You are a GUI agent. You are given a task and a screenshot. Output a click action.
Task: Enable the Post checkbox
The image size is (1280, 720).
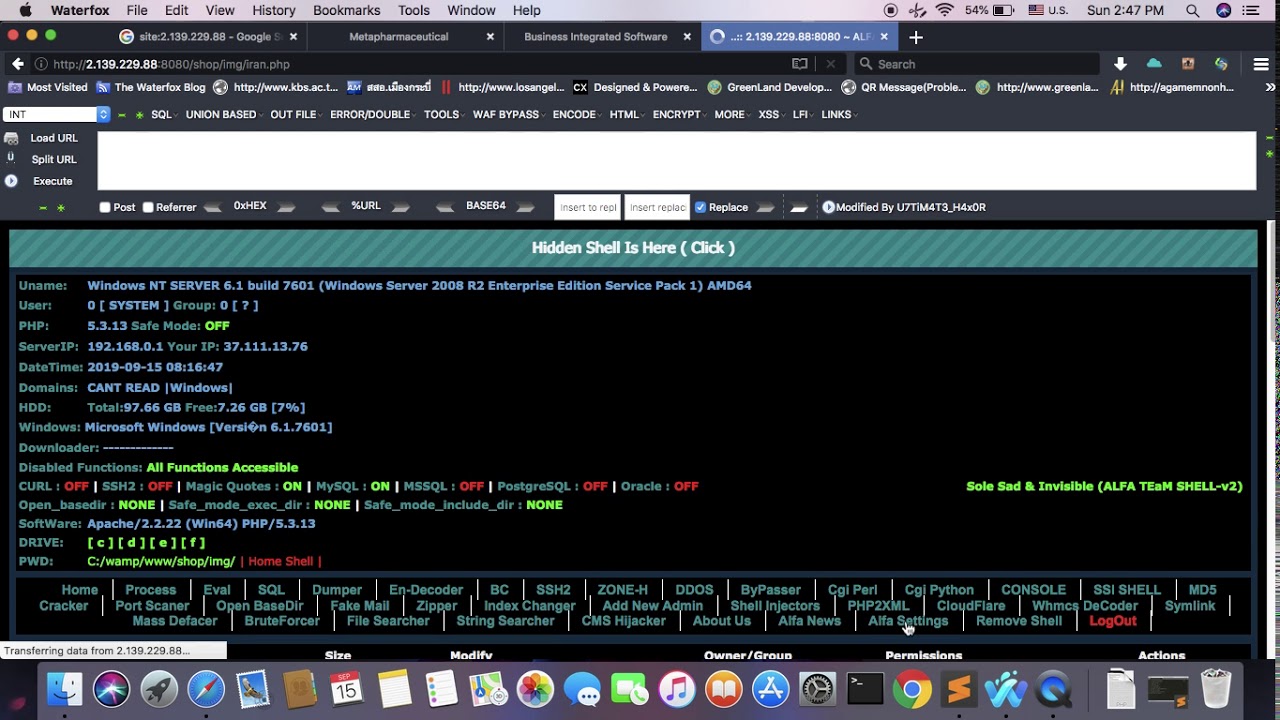(105, 207)
